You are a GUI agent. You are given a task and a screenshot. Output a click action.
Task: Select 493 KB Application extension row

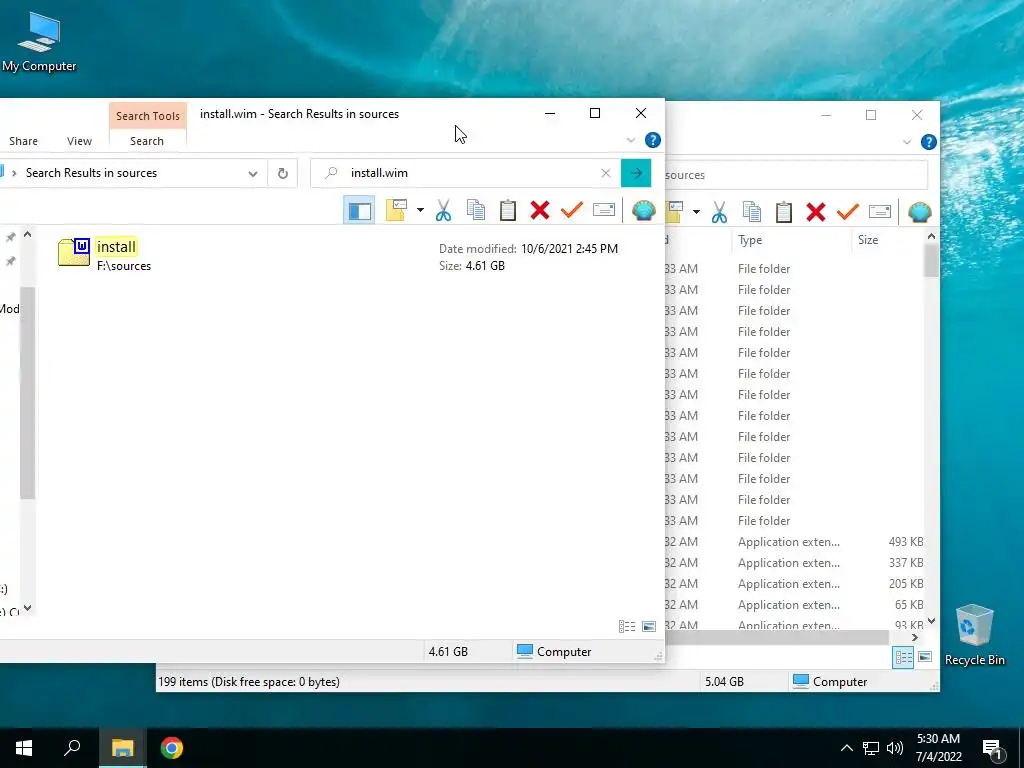[794, 541]
